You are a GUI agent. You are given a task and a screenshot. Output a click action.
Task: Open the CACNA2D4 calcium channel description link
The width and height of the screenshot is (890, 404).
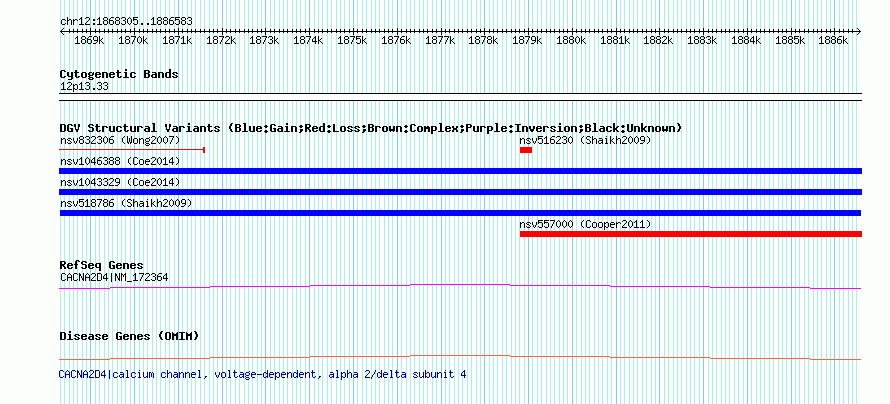pyautogui.click(x=262, y=374)
